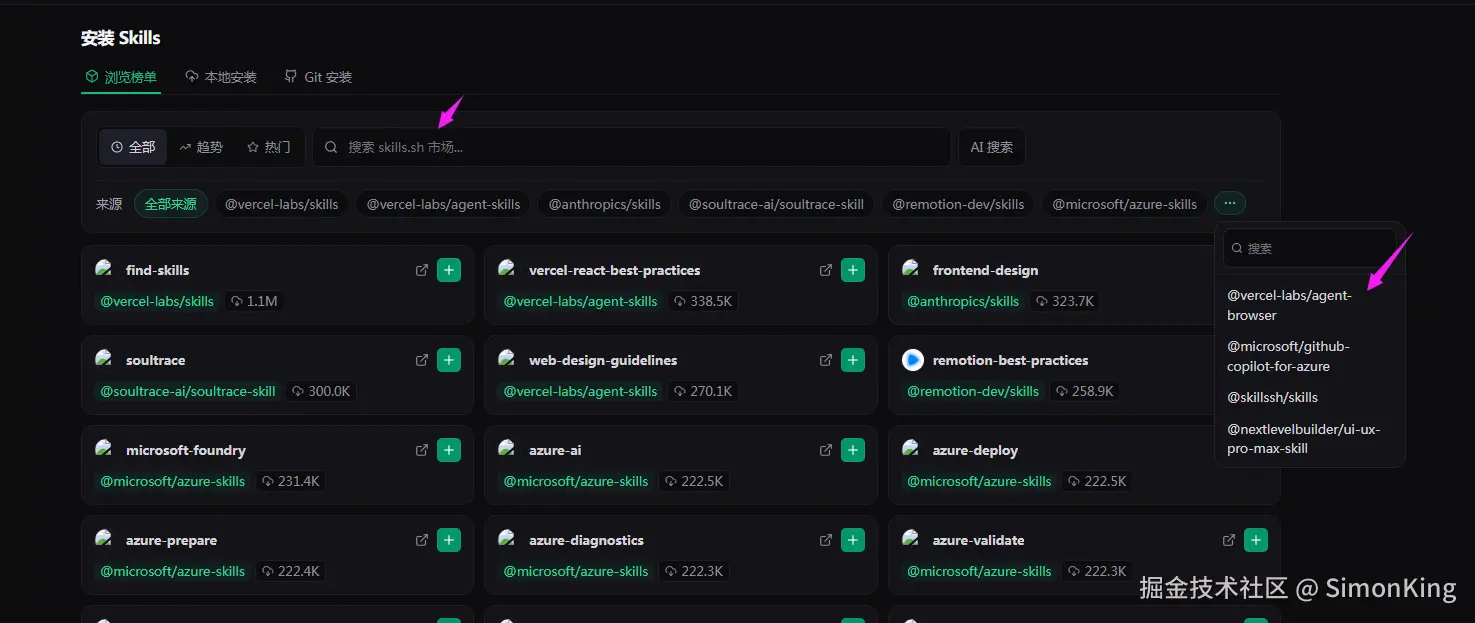Open @soultrace-ai/soultrace-skill card link
The image size is (1475, 623).
coord(188,391)
